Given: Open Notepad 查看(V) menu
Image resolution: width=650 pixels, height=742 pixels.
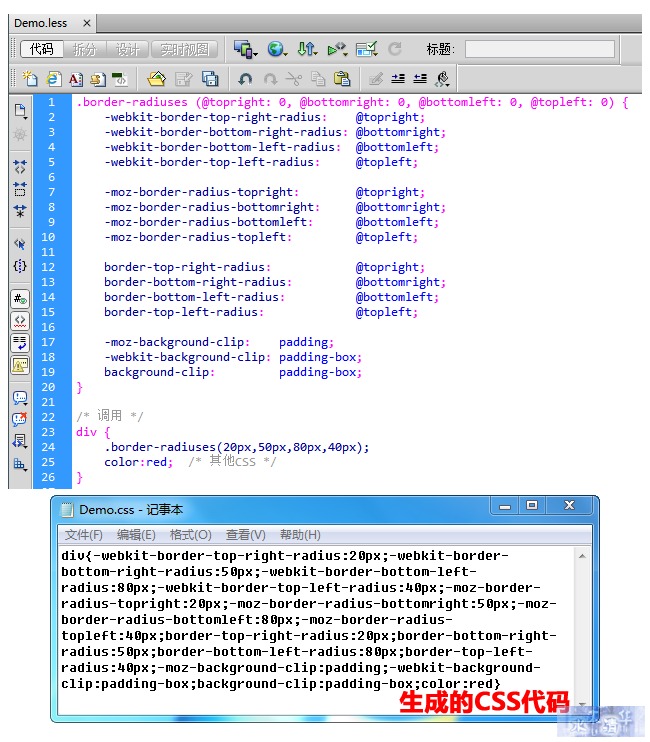Looking at the screenshot, I should [x=246, y=535].
